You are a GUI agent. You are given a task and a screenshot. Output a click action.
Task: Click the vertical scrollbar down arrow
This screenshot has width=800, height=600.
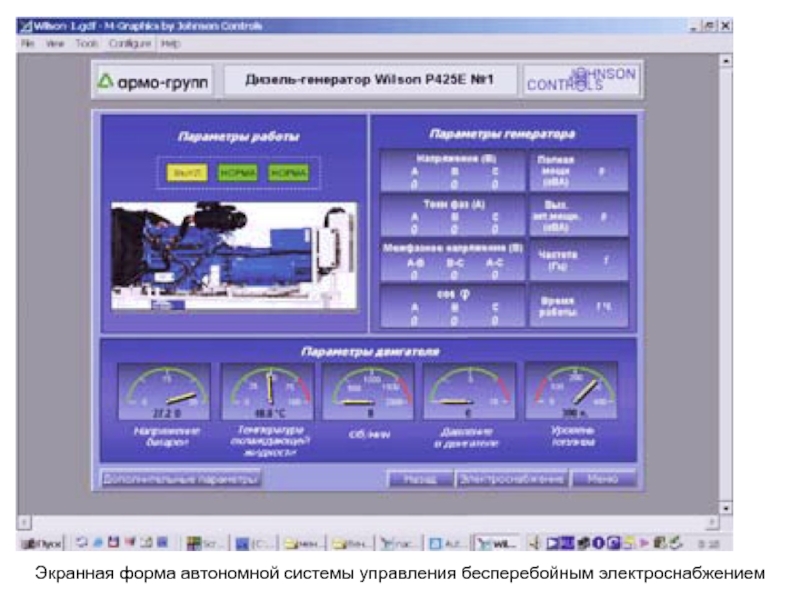[x=726, y=509]
